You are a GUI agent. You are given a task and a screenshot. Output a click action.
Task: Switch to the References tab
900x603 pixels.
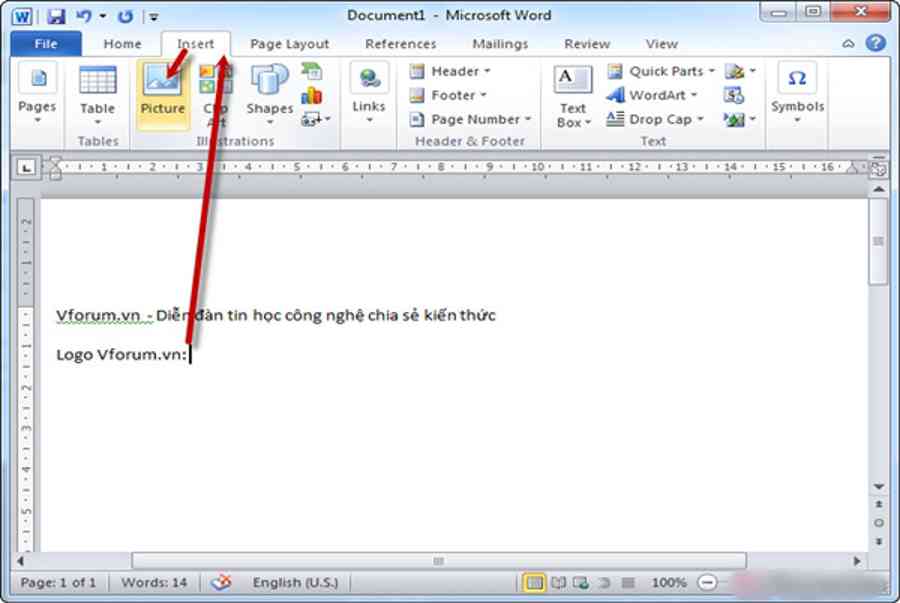(x=401, y=44)
